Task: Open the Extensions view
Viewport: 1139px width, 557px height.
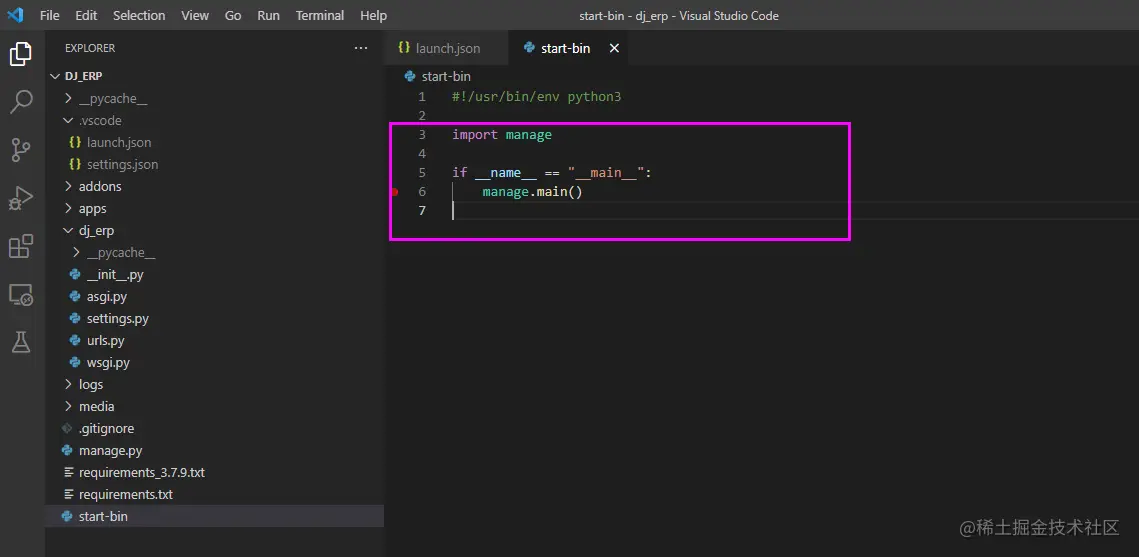Action: point(21,246)
